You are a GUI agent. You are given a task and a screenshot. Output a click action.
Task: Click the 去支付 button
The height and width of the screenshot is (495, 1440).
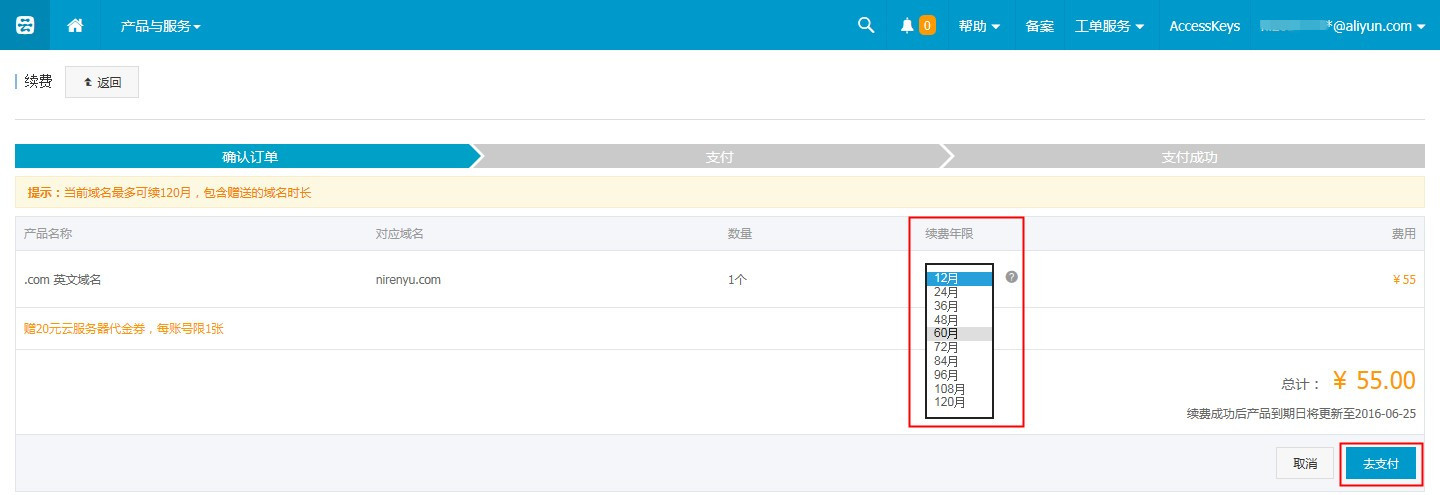click(x=1381, y=464)
